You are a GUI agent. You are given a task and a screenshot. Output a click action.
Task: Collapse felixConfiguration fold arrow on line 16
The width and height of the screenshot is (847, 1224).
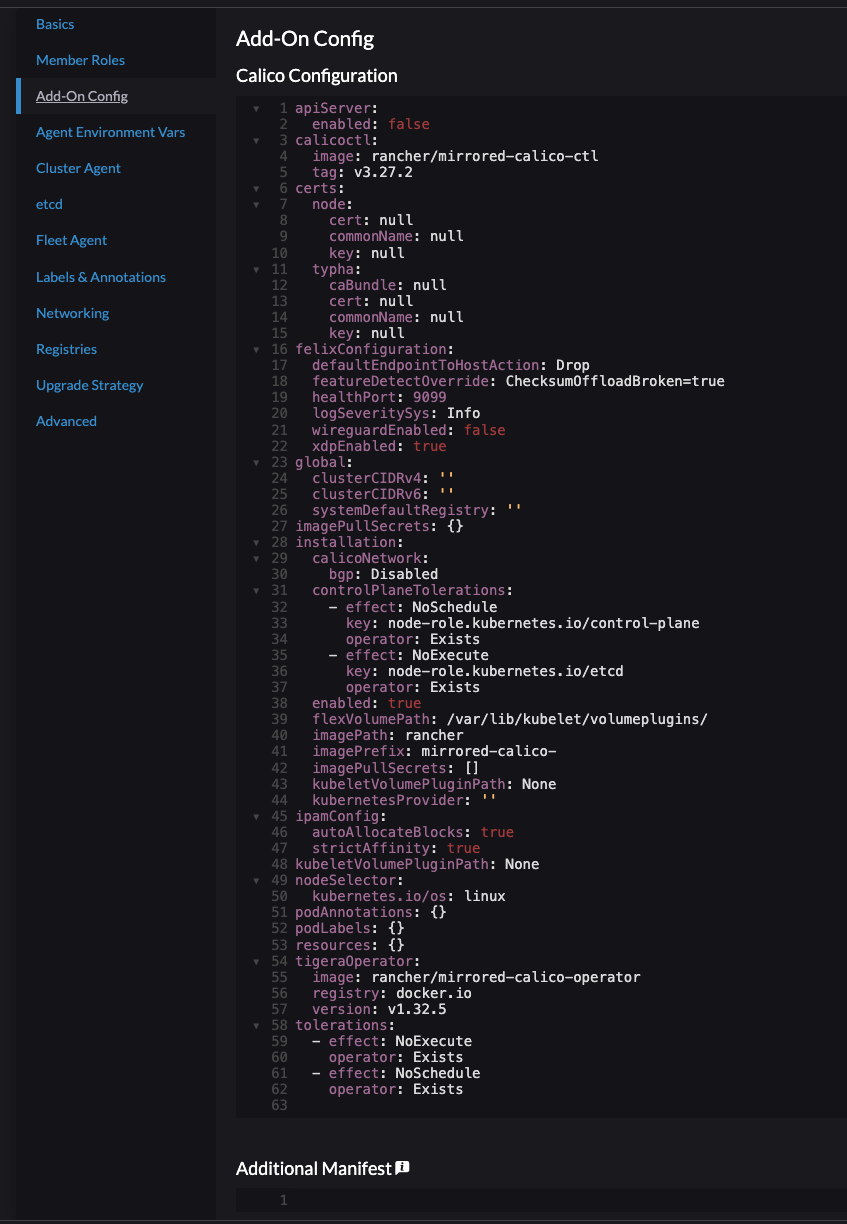pos(256,349)
